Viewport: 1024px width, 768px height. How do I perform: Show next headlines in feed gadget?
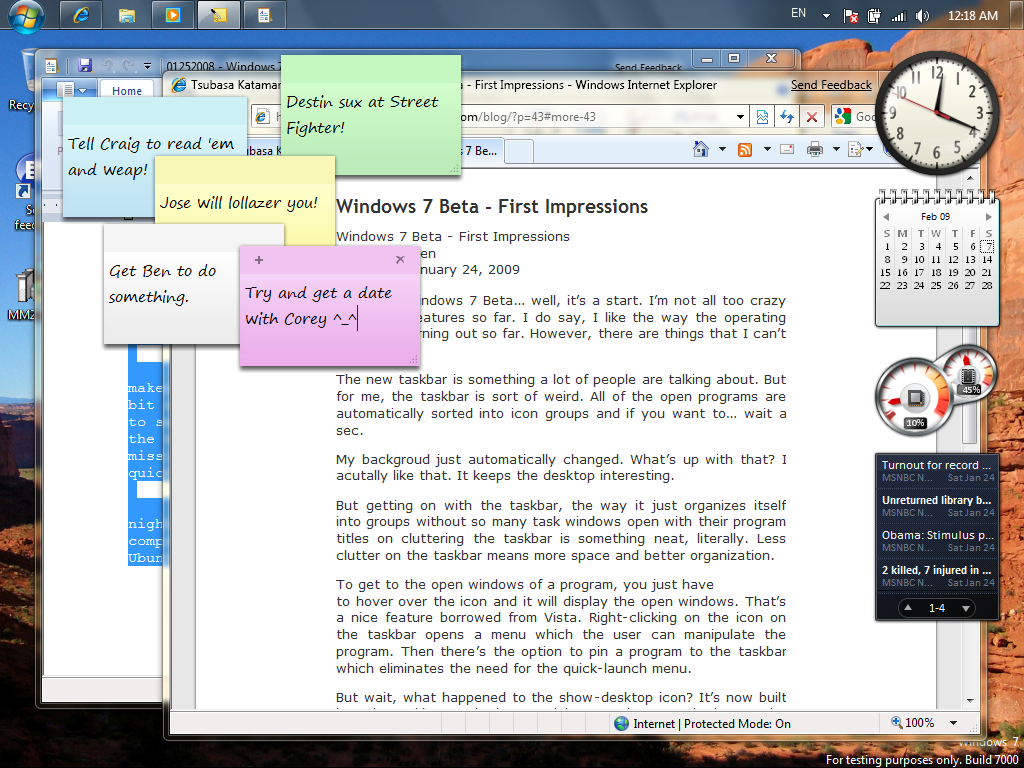point(965,608)
